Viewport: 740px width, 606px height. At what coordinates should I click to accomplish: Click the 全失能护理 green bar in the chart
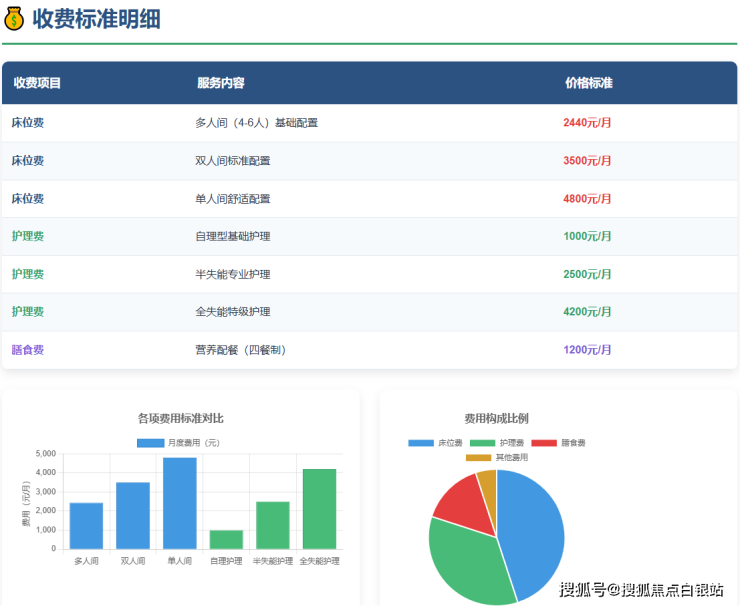319,508
